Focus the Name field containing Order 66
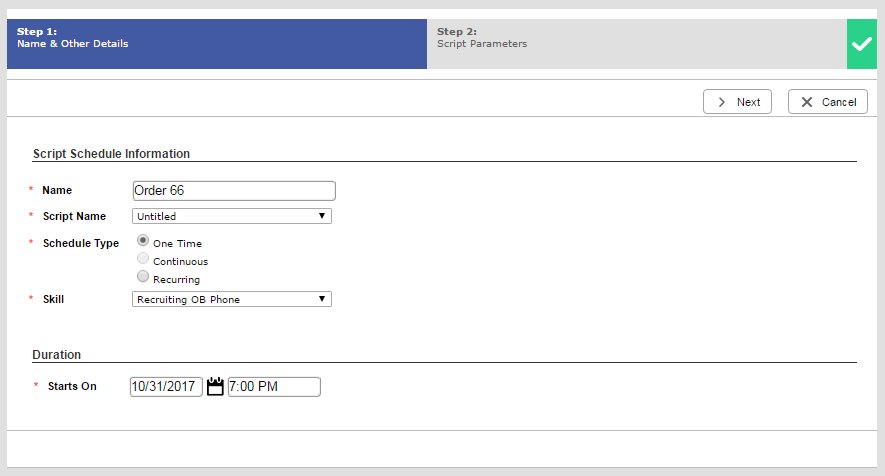885x476 pixels. pyautogui.click(x=234, y=191)
